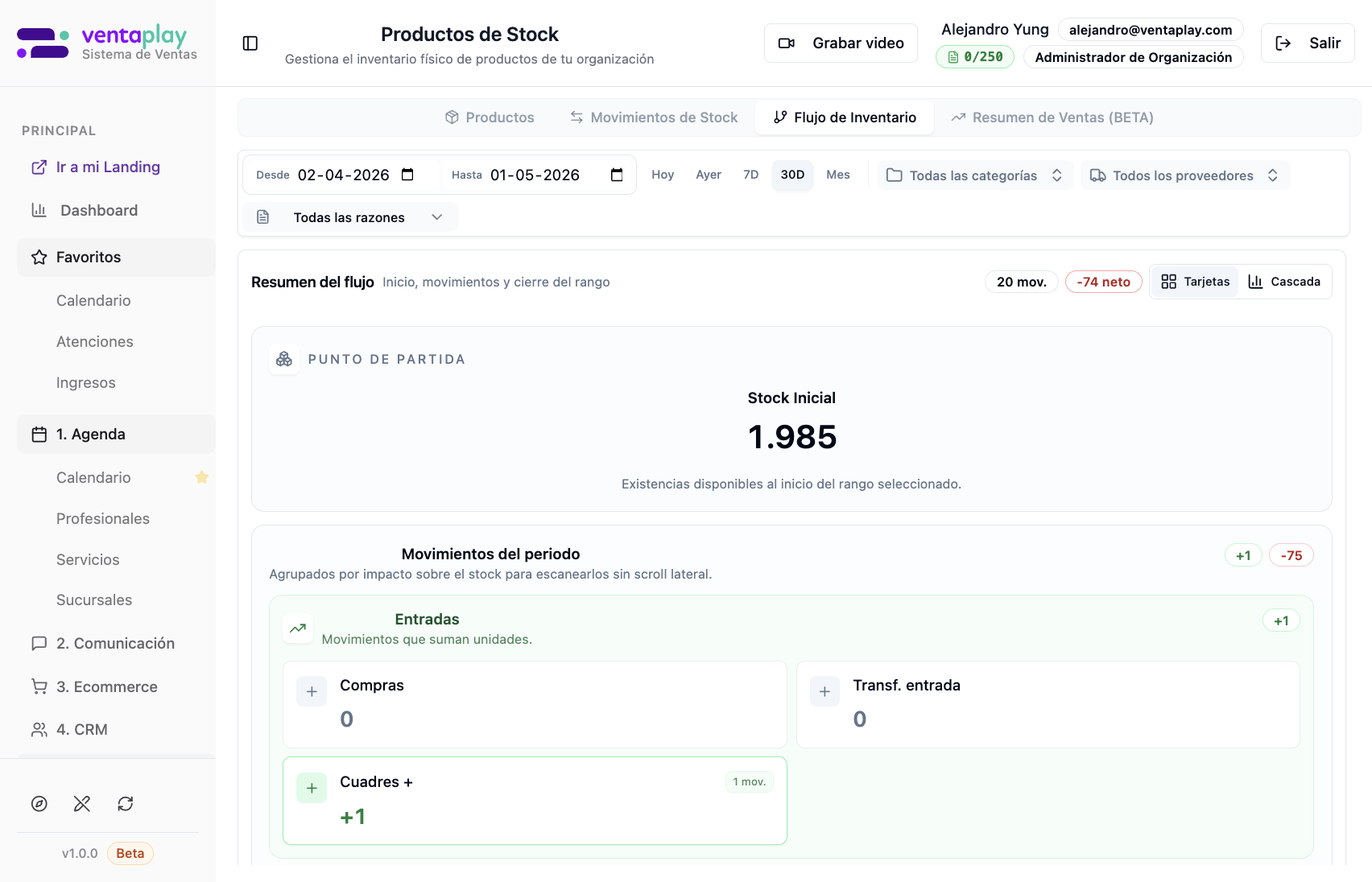
Task: Click the Ventaplay logo
Action: 107,43
